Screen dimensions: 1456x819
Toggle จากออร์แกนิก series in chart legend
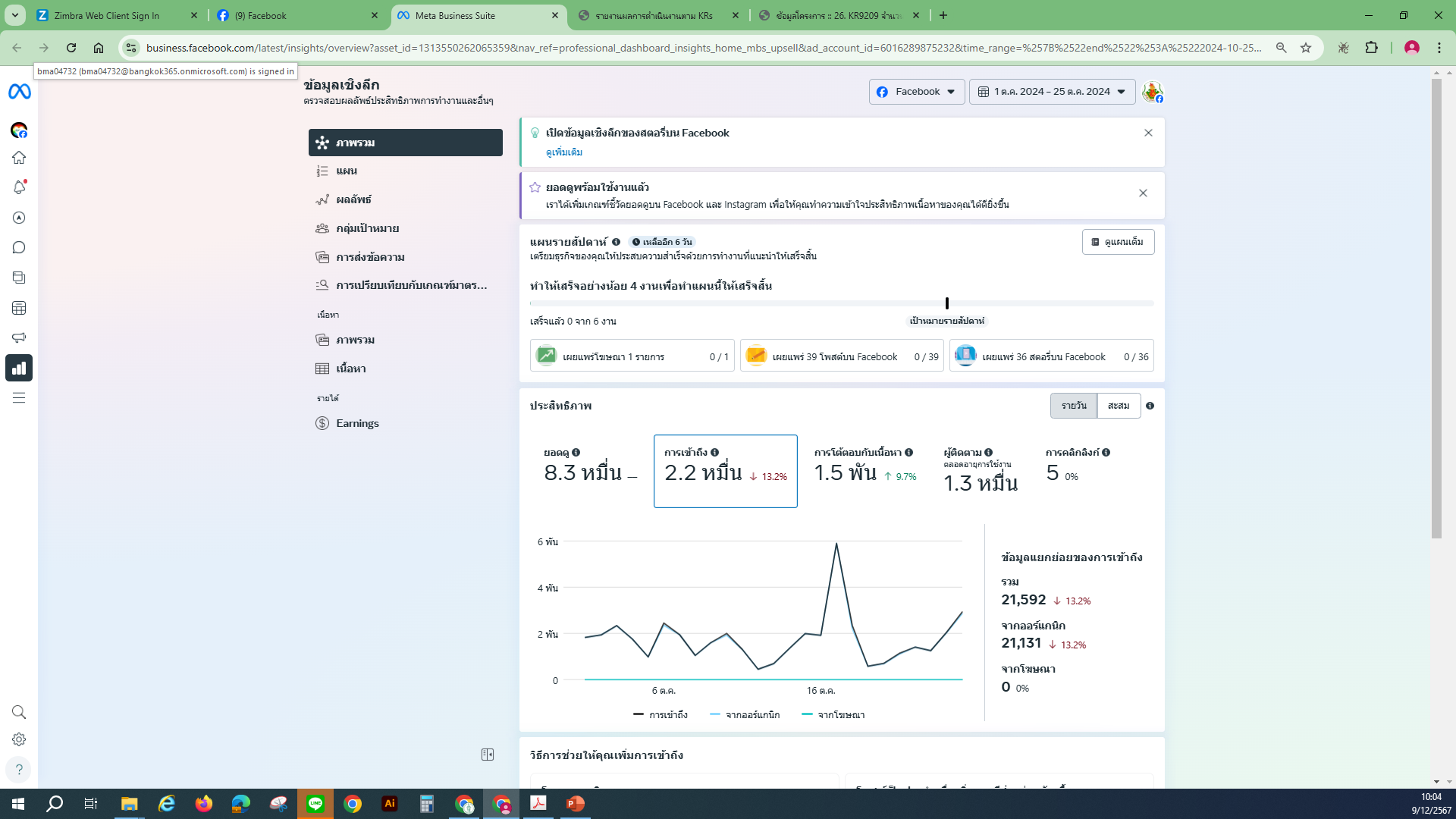click(x=745, y=714)
